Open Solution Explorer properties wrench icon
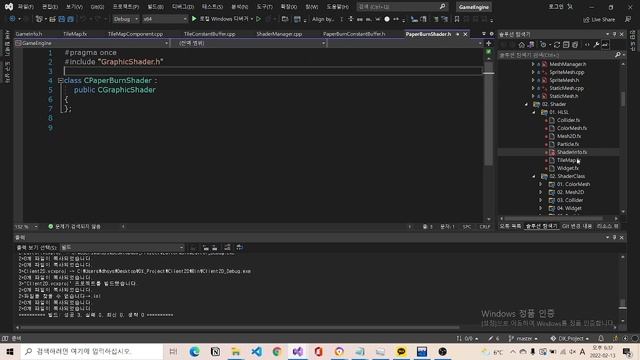 596,45
